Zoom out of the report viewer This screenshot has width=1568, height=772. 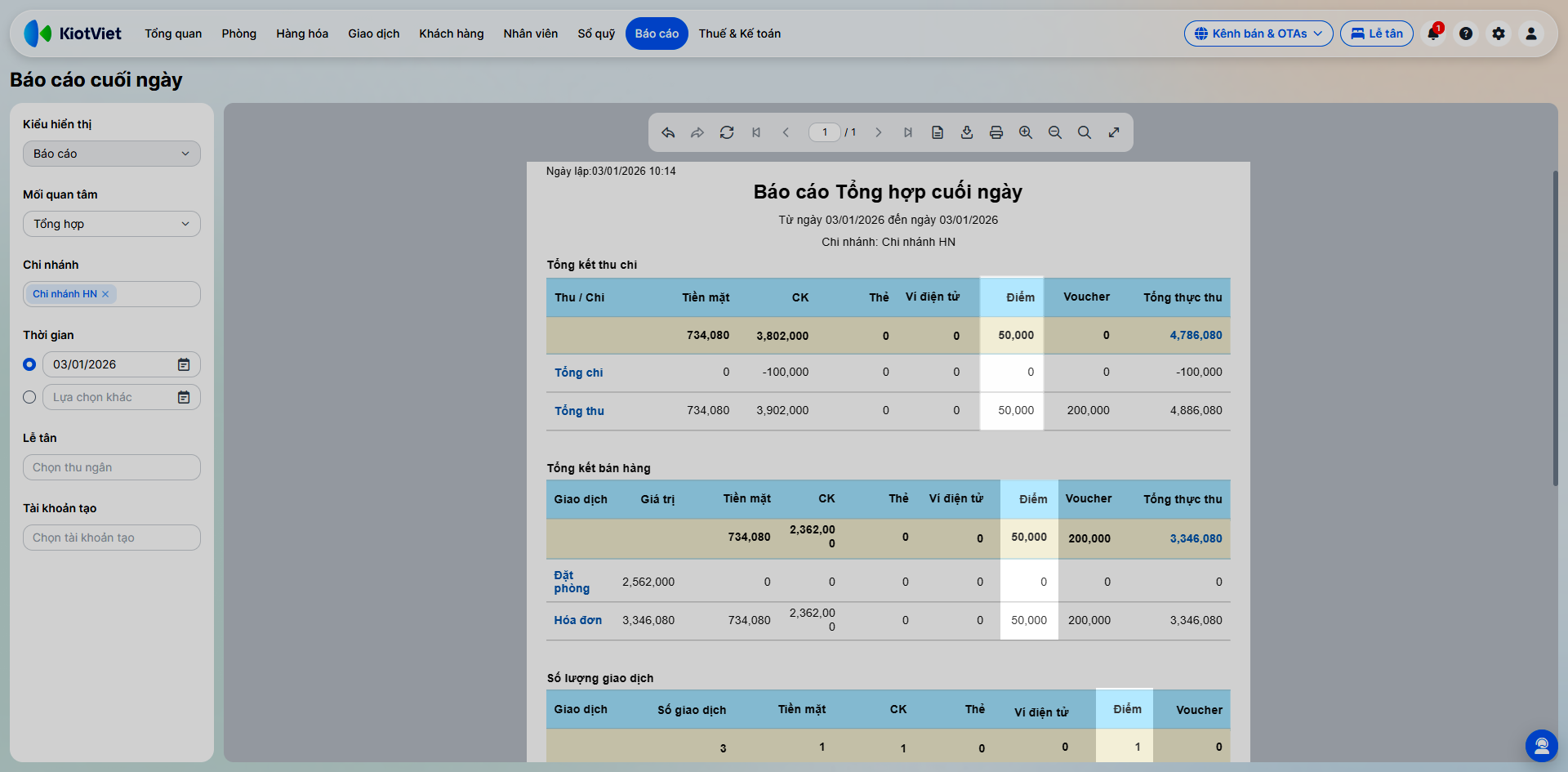pos(1055,132)
